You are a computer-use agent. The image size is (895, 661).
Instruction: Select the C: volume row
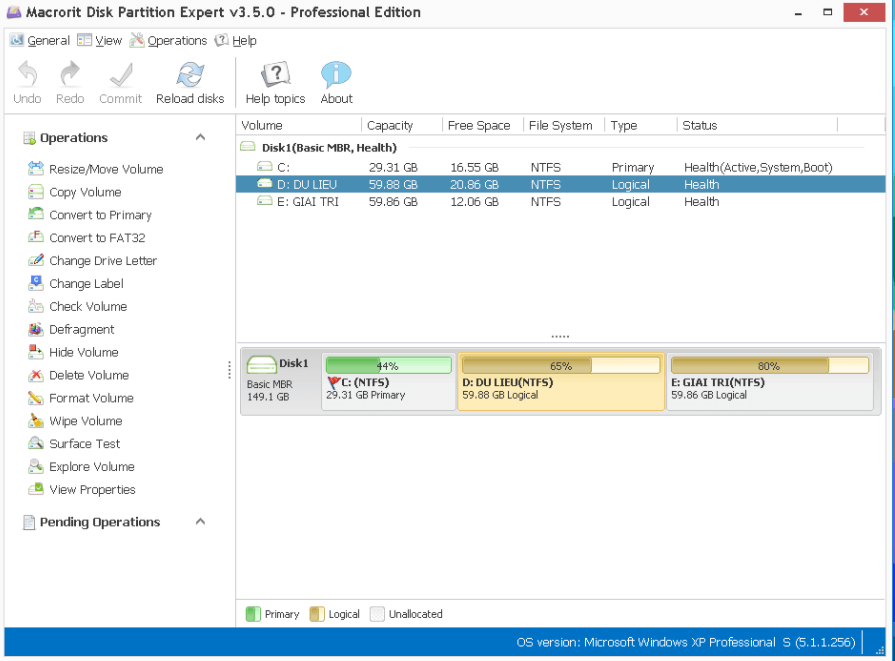[x=561, y=167]
